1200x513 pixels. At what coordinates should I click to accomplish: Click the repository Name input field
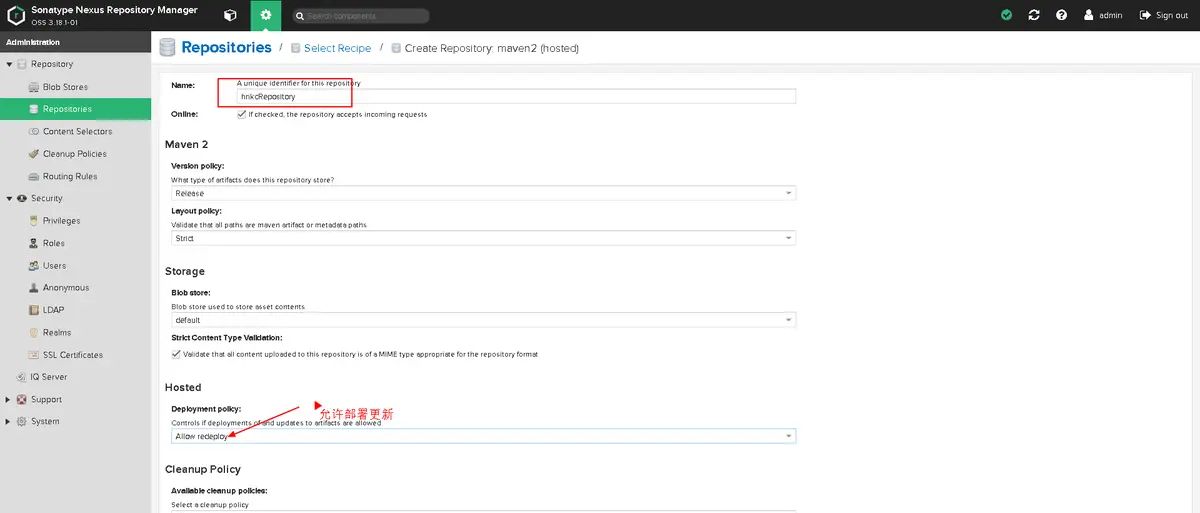point(515,97)
